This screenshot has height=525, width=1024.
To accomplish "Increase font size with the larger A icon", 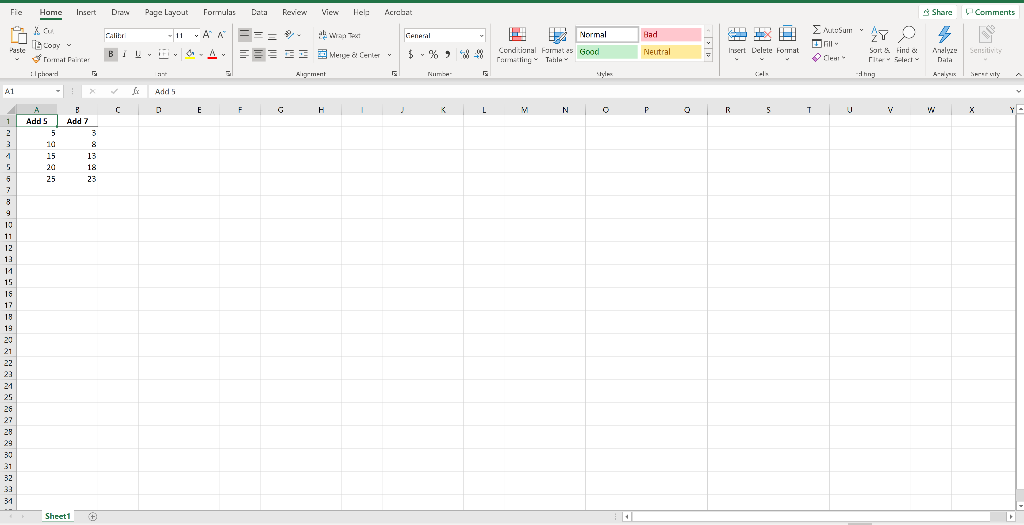I will pyautogui.click(x=207, y=35).
